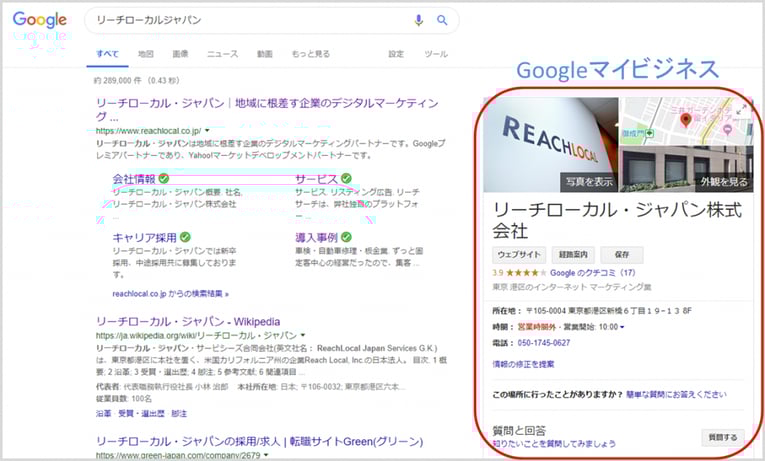Screen dimensions: 765x461
Task: Click reachlocal.co.jp からの検索結果 link
Action: click(x=170, y=294)
